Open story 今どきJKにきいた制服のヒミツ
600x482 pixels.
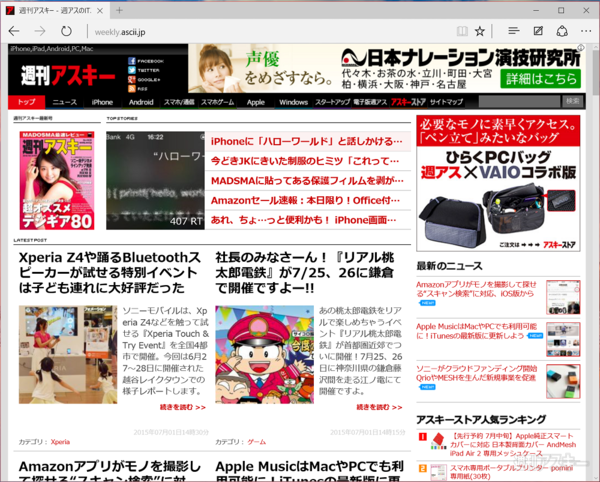click(305, 161)
